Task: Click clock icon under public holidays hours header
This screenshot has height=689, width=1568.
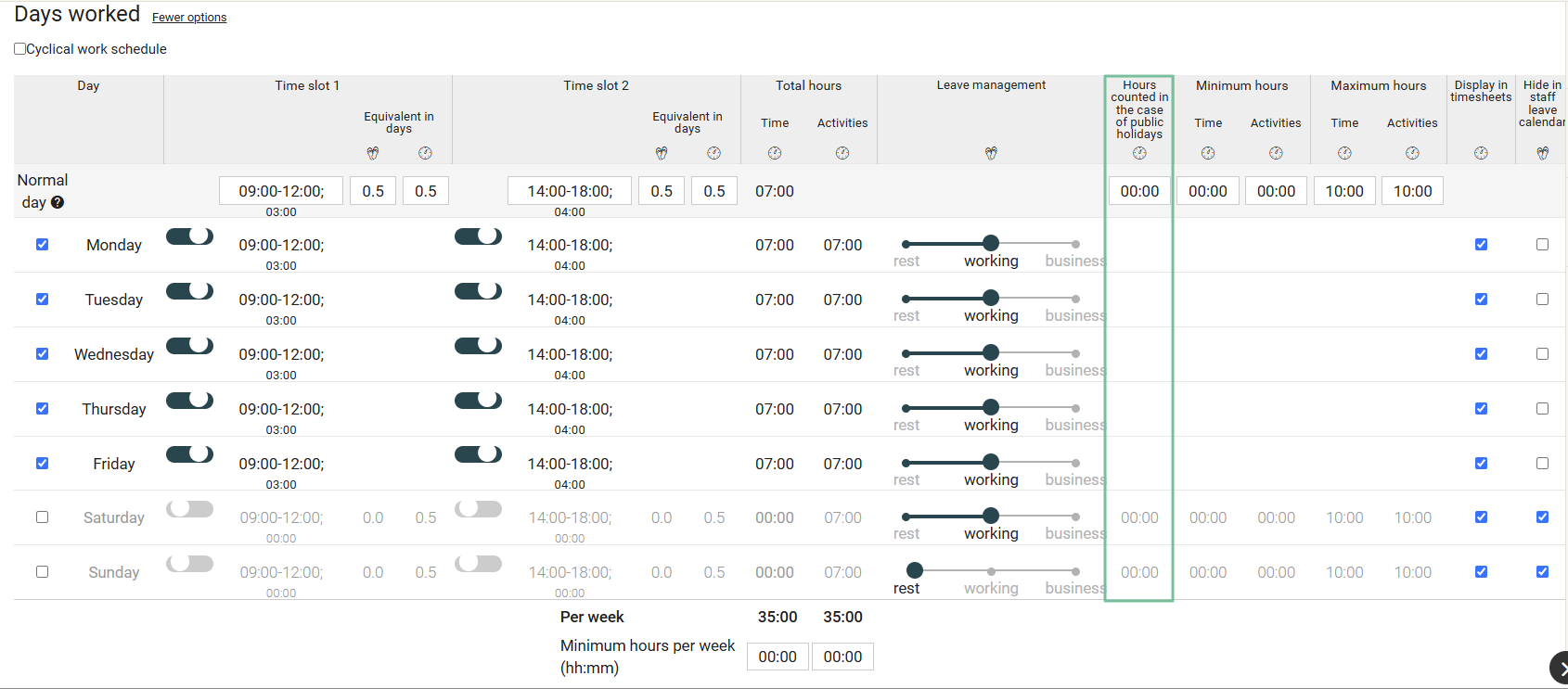Action: point(1139,153)
